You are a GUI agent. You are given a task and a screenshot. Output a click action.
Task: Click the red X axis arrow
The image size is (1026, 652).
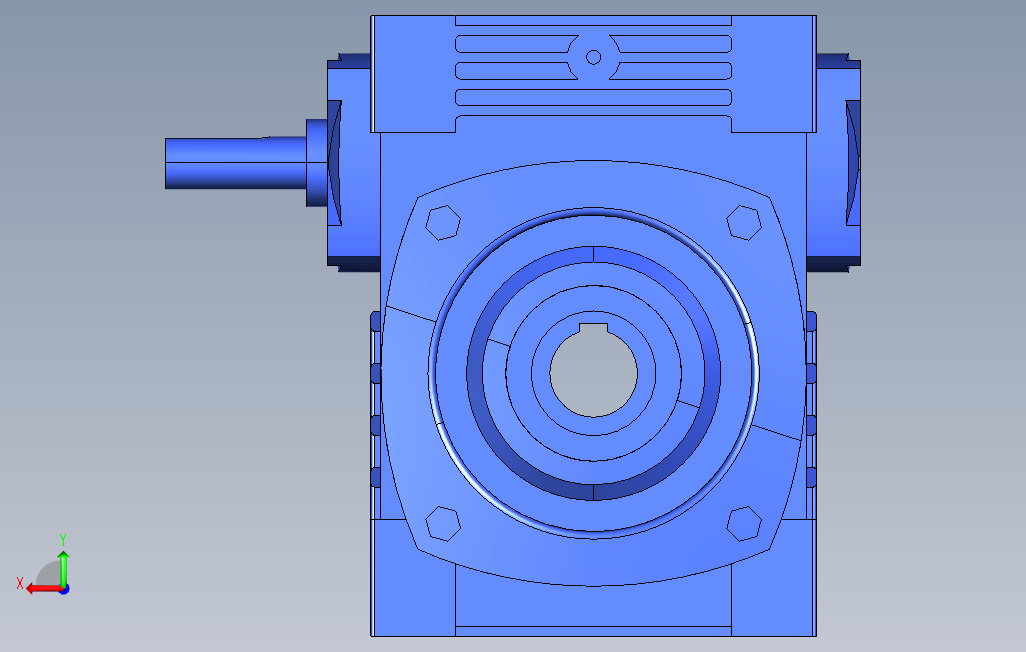pos(44,589)
